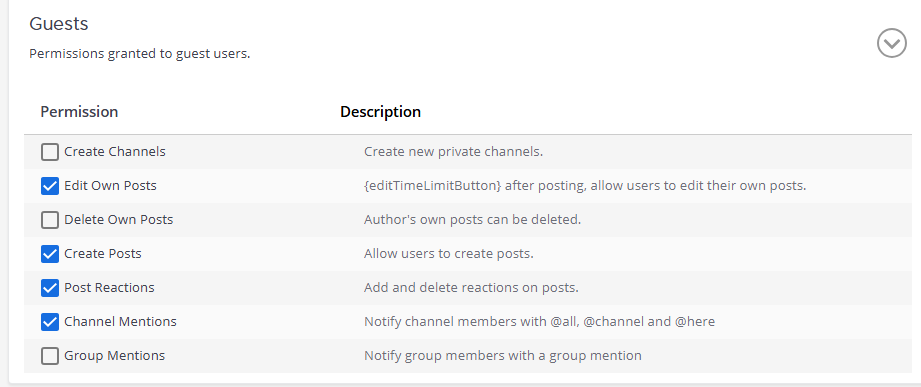Click the 'Edit Own Posts' label
This screenshot has width=921, height=387.
click(x=110, y=186)
